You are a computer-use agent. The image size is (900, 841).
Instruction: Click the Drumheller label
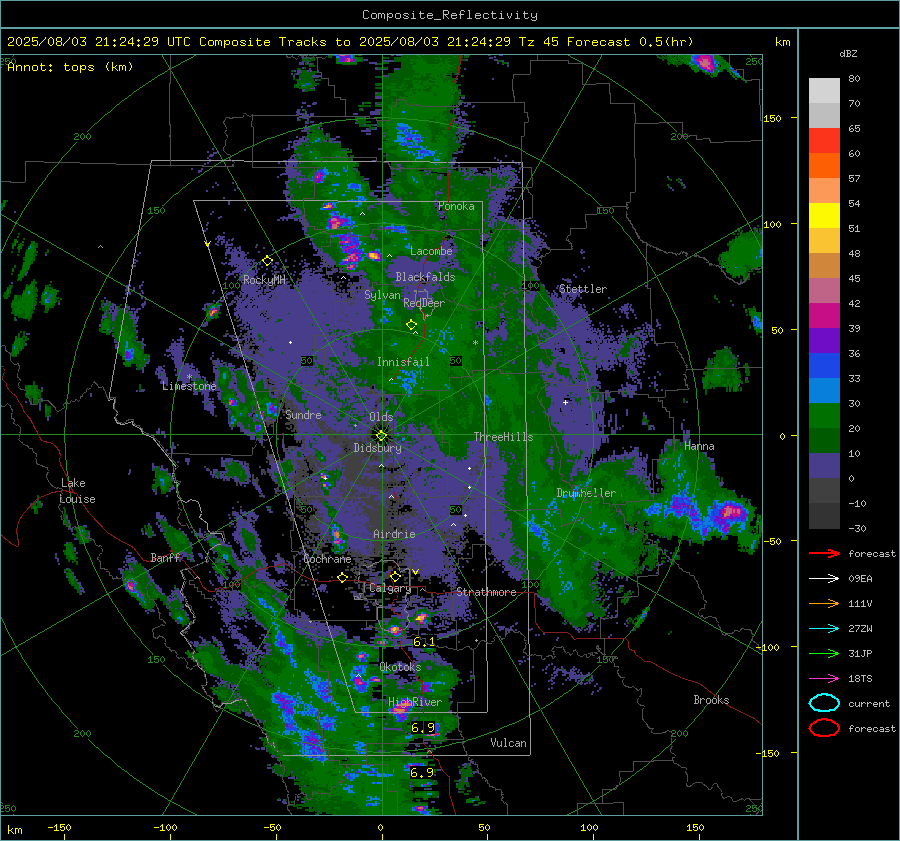pyautogui.click(x=586, y=493)
